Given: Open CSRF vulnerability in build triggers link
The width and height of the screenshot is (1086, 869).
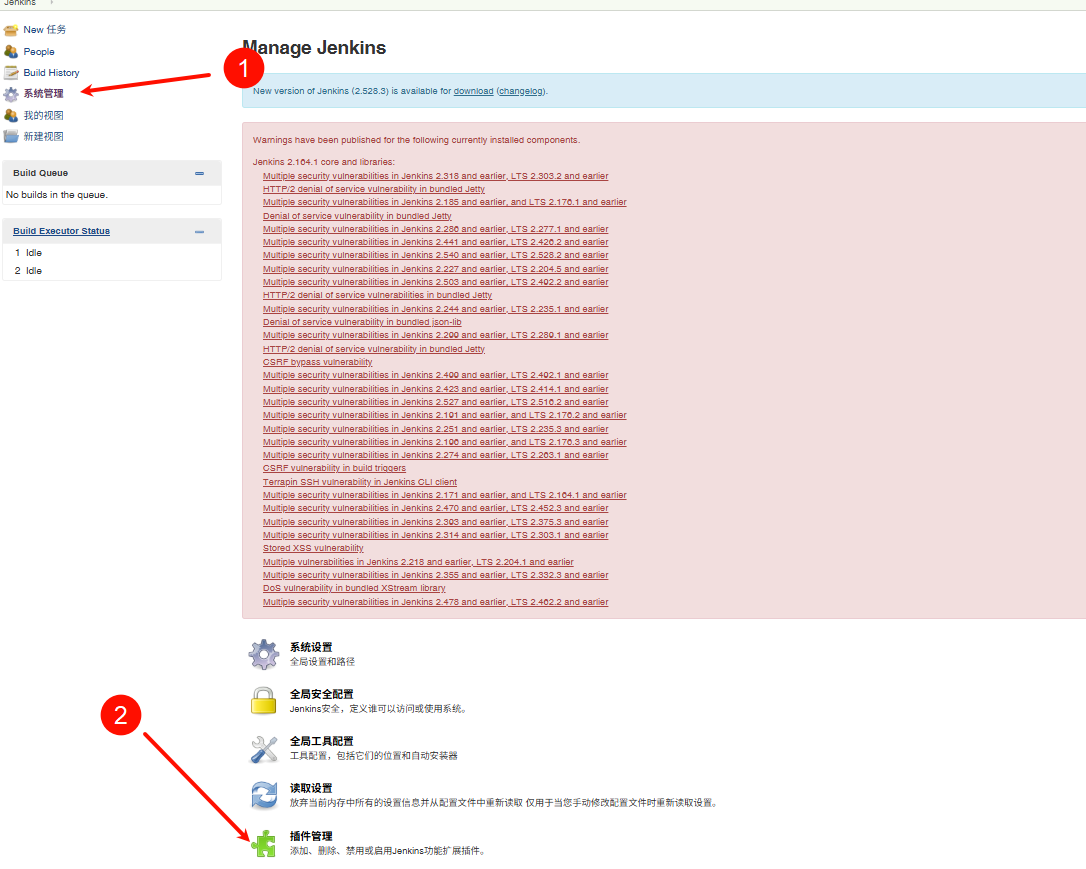Looking at the screenshot, I should coord(334,469).
